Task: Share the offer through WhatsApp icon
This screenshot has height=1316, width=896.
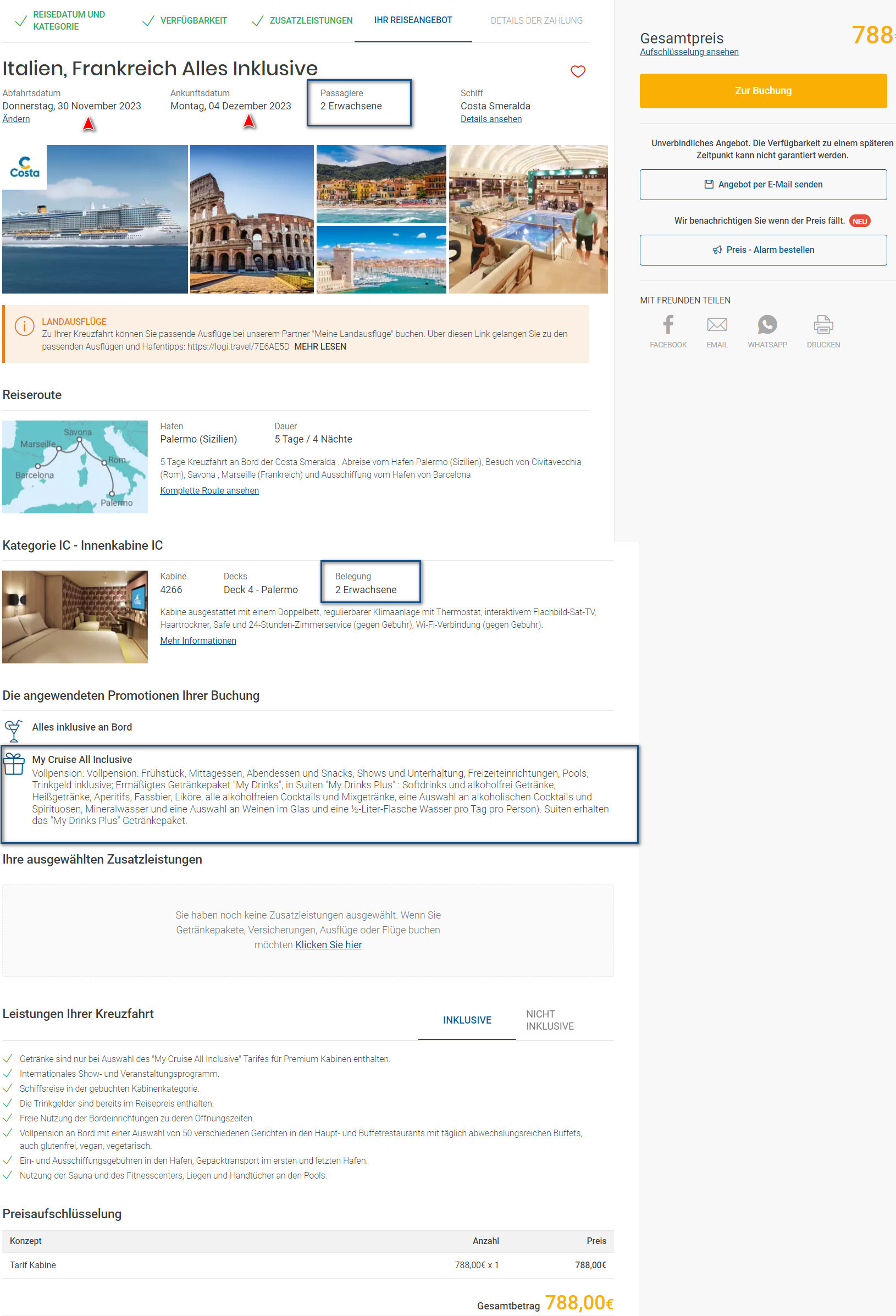Action: (767, 324)
